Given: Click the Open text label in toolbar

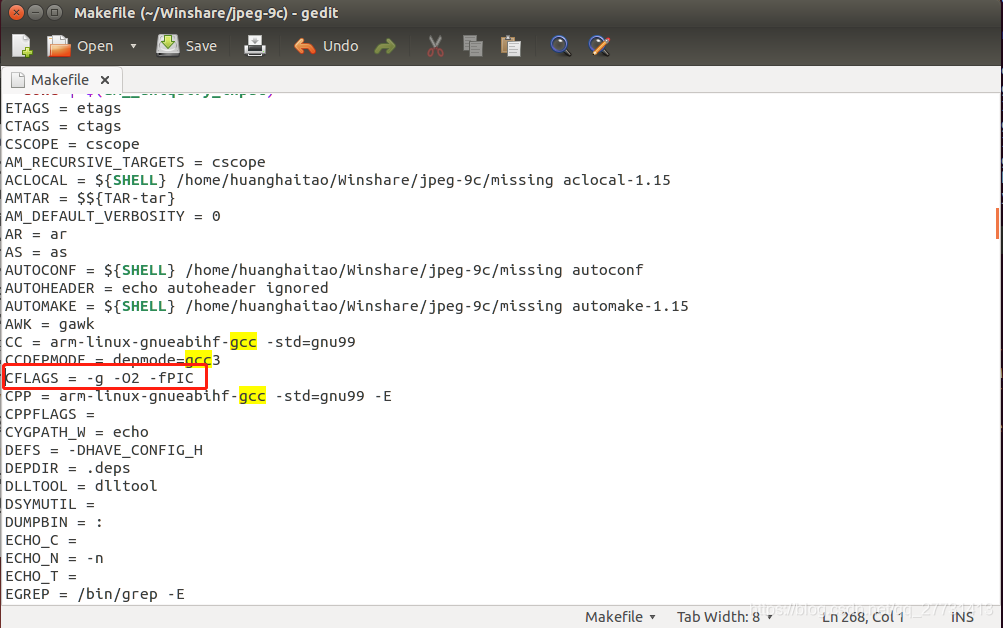Looking at the screenshot, I should [x=95, y=46].
